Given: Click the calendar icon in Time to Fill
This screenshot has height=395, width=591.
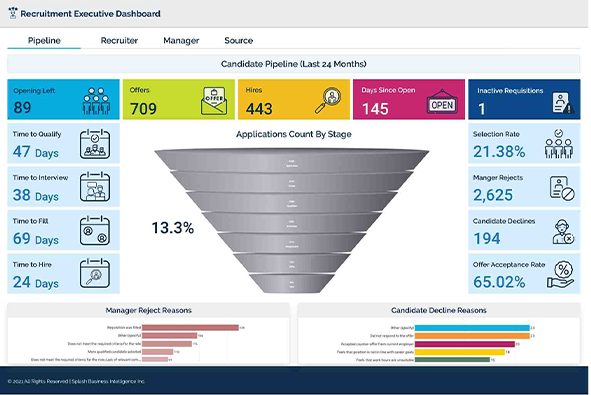Looking at the screenshot, I should (x=95, y=230).
